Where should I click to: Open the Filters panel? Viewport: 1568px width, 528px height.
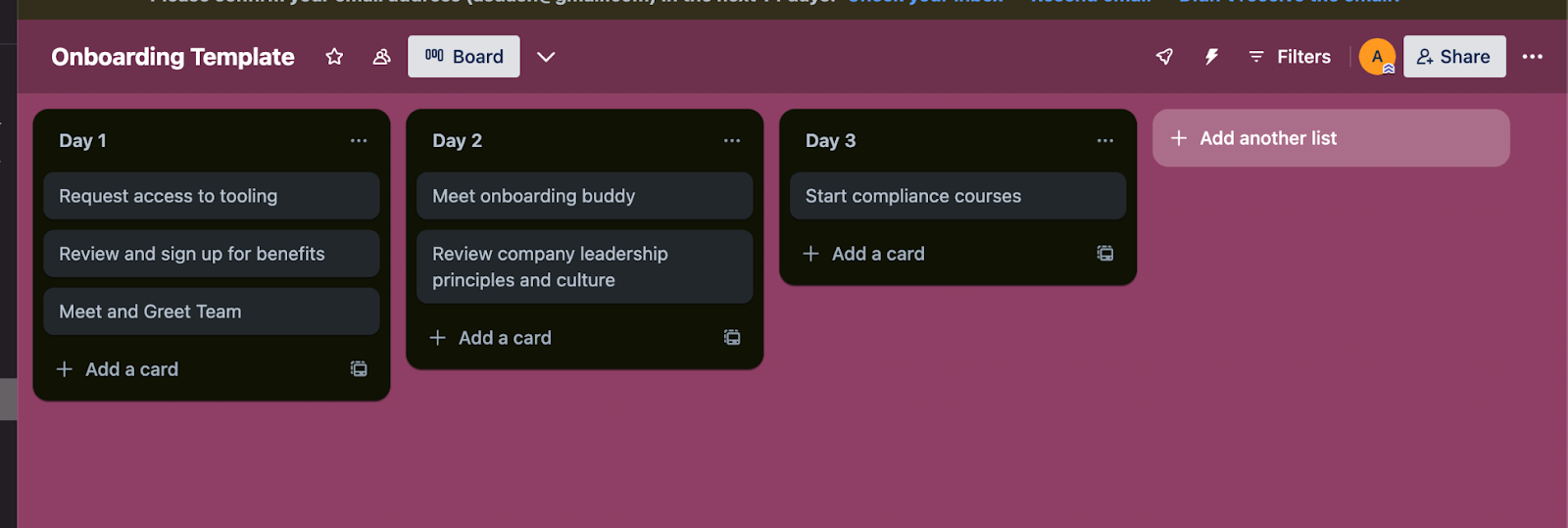pyautogui.click(x=1290, y=57)
